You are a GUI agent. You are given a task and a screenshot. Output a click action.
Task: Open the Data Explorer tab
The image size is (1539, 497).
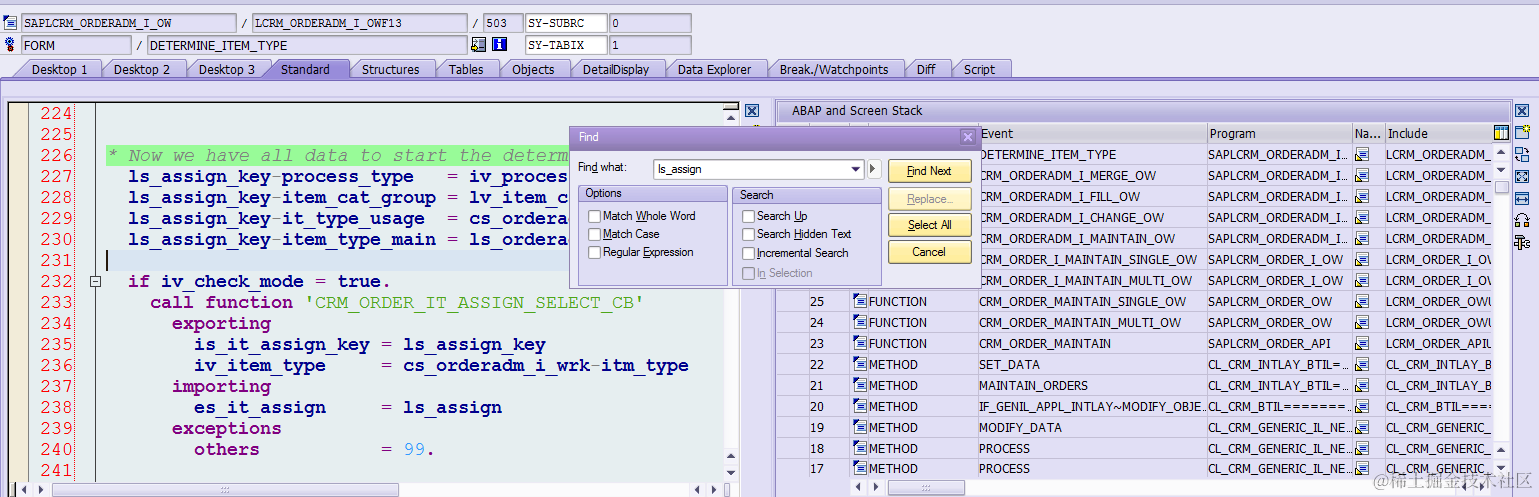714,69
